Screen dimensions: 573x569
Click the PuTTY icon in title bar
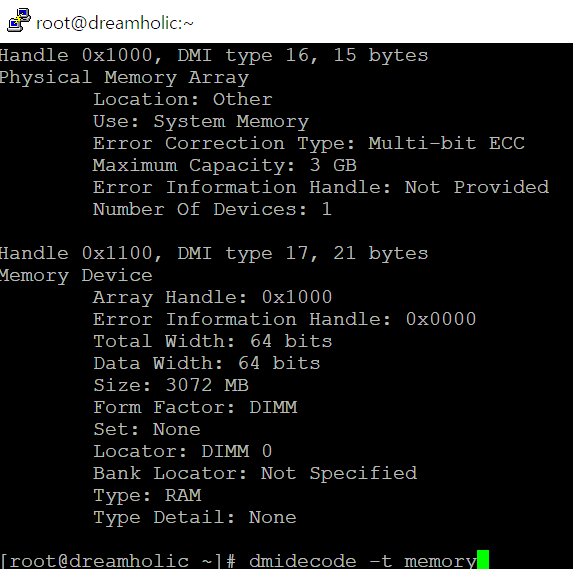click(19, 20)
